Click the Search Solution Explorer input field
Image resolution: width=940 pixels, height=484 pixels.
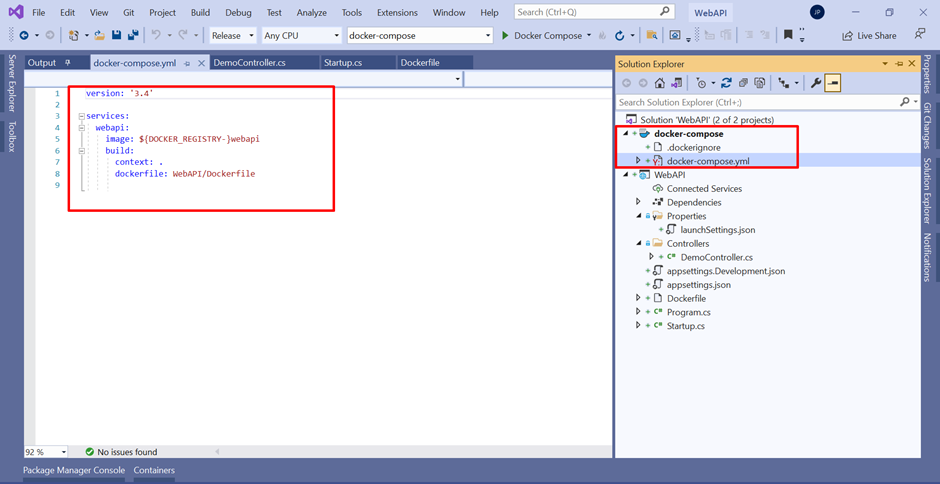pos(758,103)
